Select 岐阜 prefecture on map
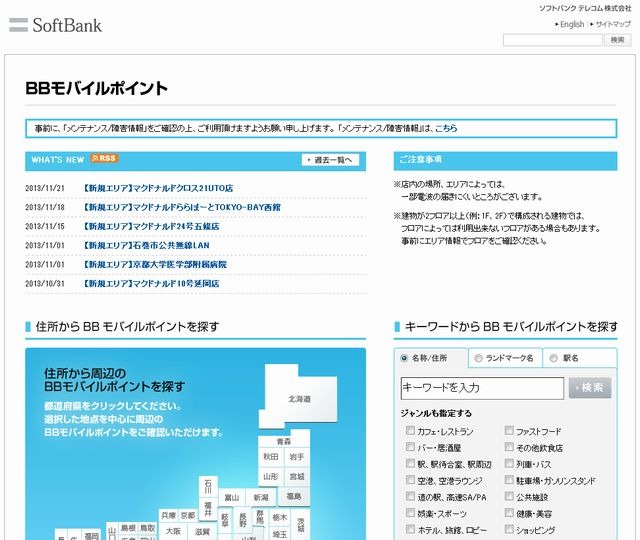This screenshot has width=640, height=540. pyautogui.click(x=225, y=520)
